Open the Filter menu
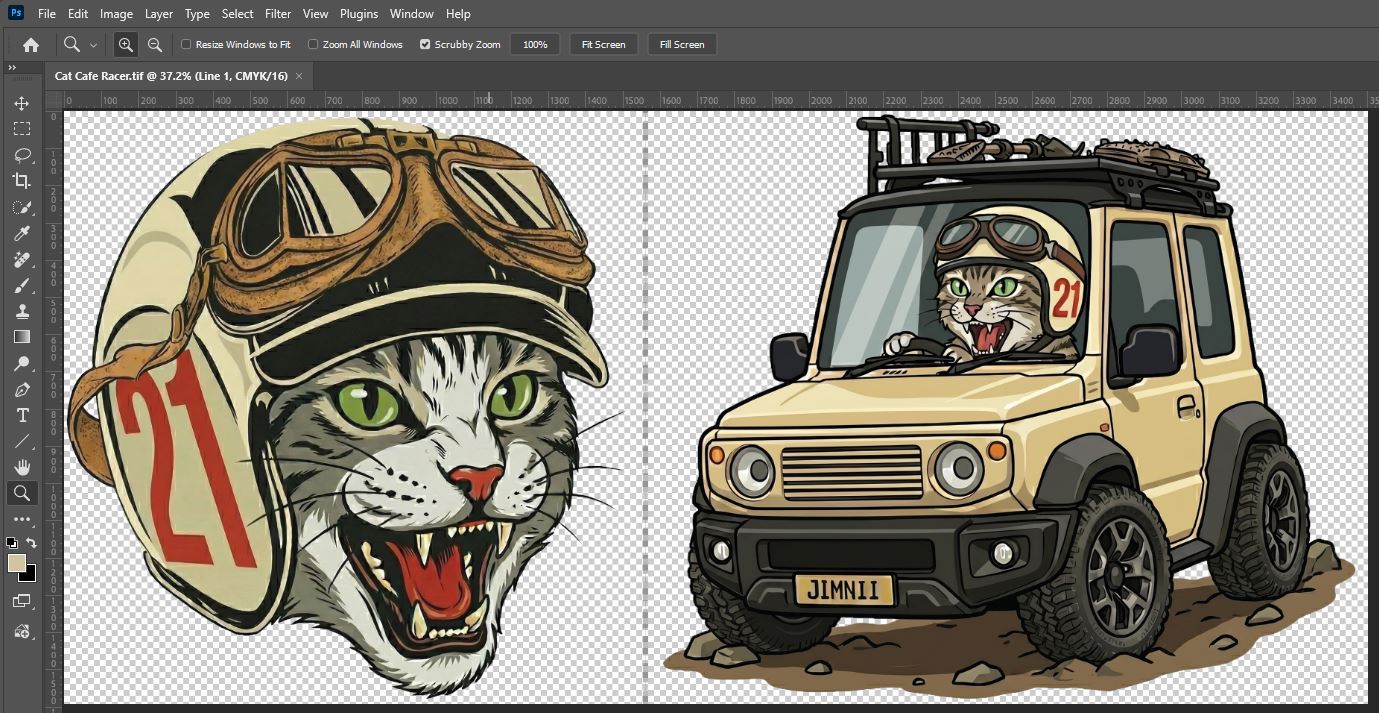The image size is (1379, 713). (278, 14)
